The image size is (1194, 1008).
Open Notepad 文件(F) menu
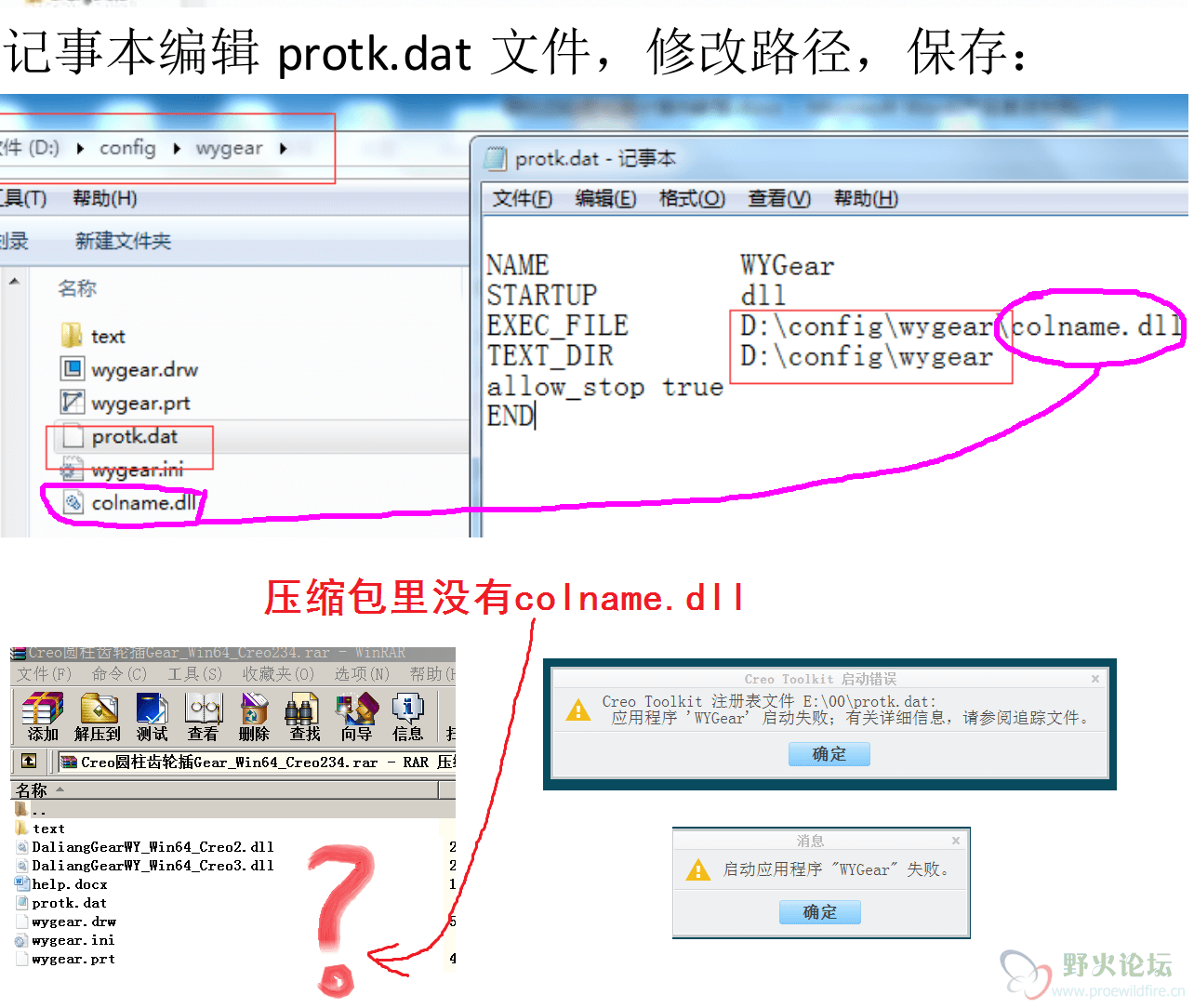(x=522, y=199)
